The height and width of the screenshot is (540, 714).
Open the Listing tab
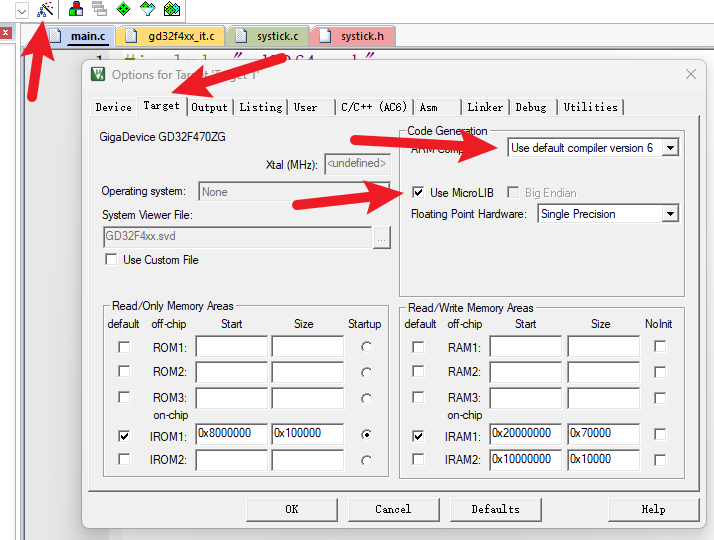coord(261,107)
